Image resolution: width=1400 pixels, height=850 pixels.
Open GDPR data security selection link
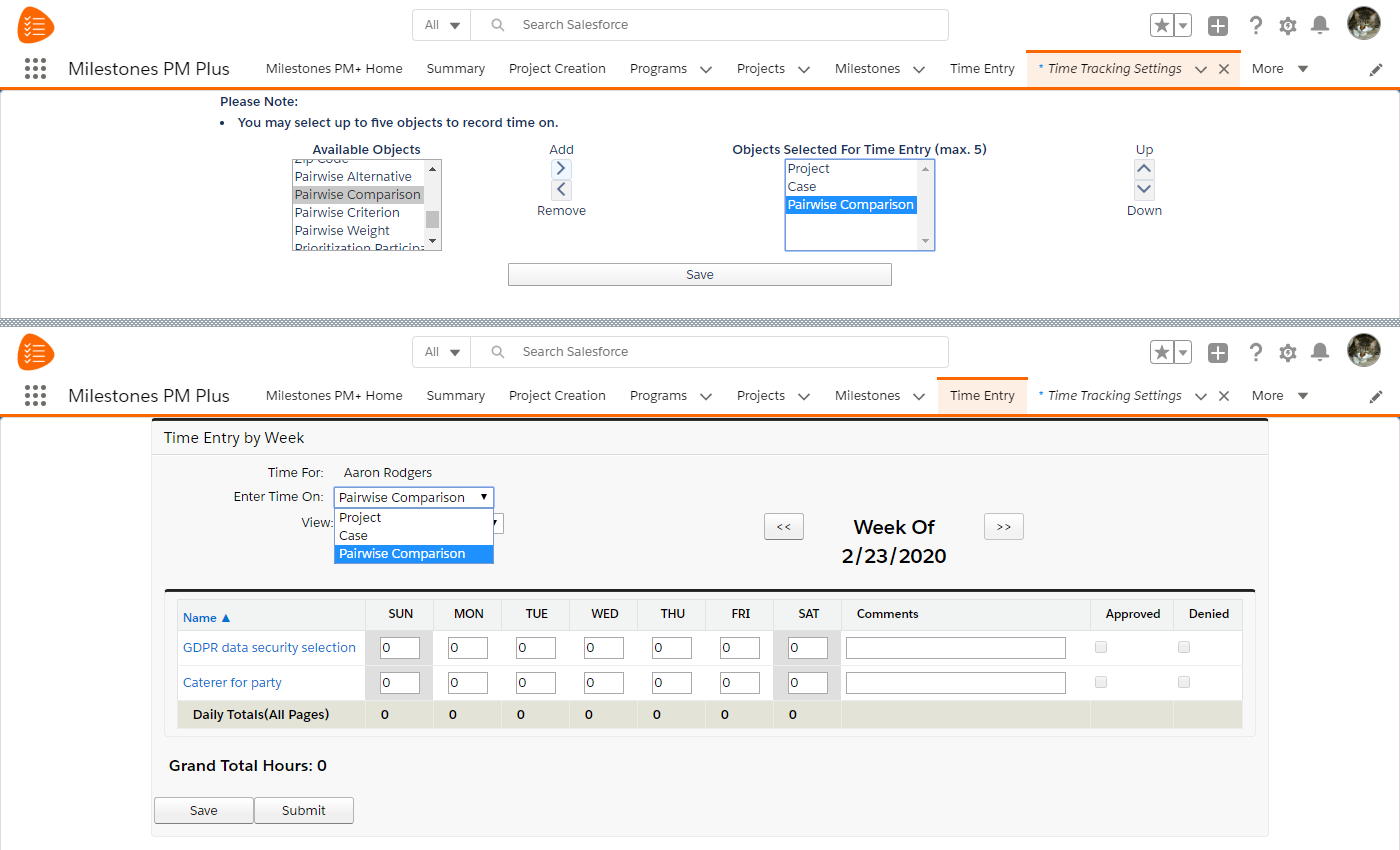[269, 648]
